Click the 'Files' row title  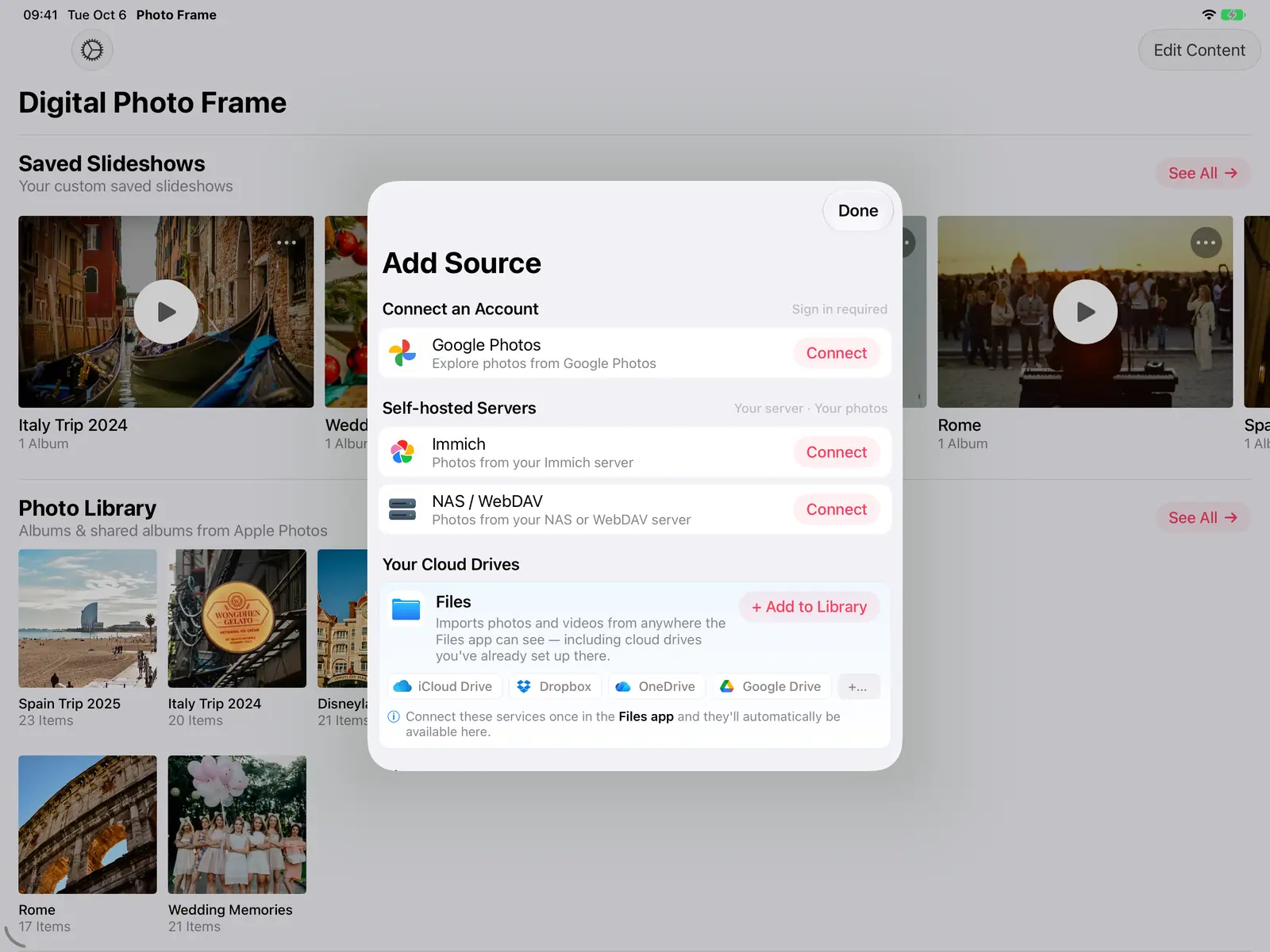[x=453, y=602]
